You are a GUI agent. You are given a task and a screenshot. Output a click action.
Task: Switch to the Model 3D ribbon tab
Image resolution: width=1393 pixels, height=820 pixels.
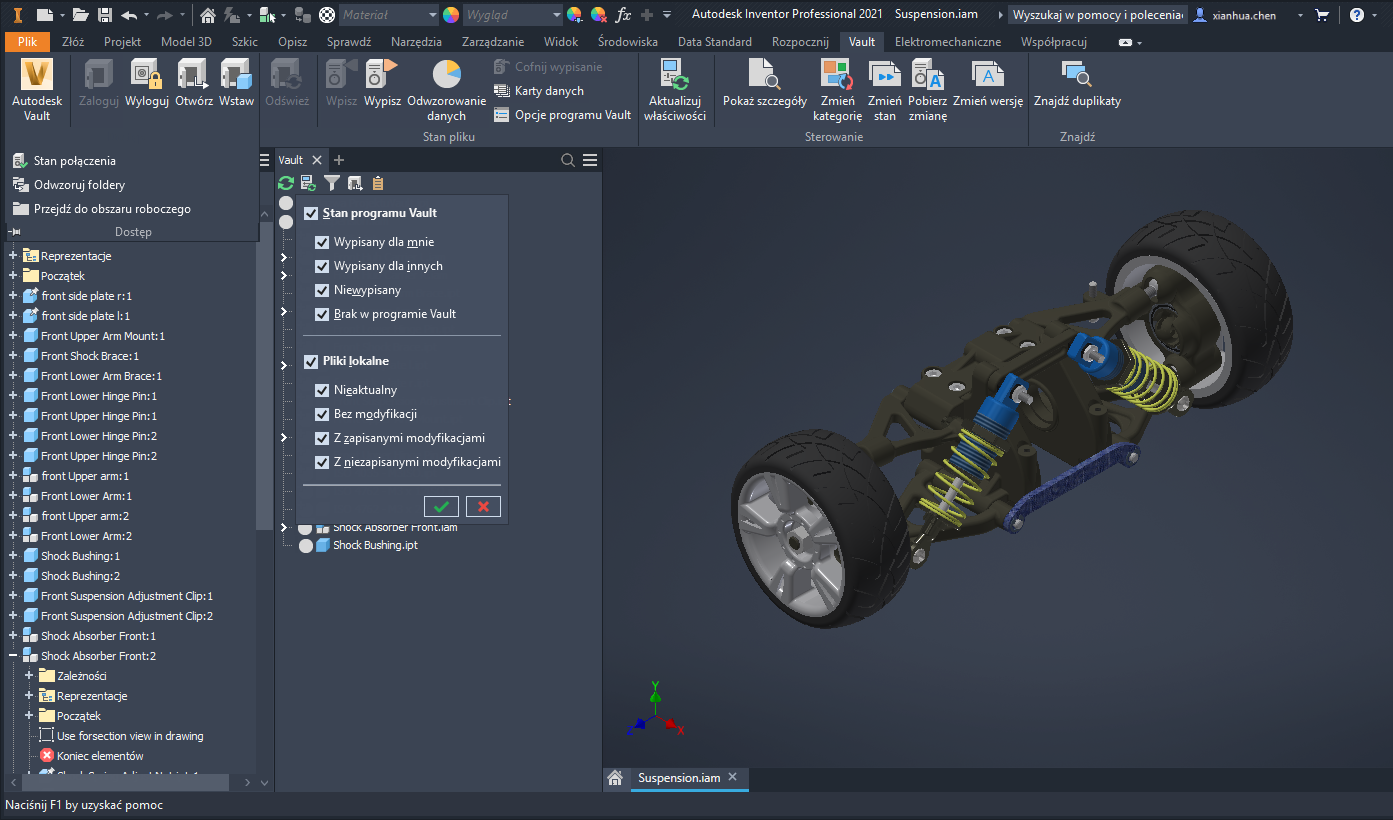click(x=186, y=42)
